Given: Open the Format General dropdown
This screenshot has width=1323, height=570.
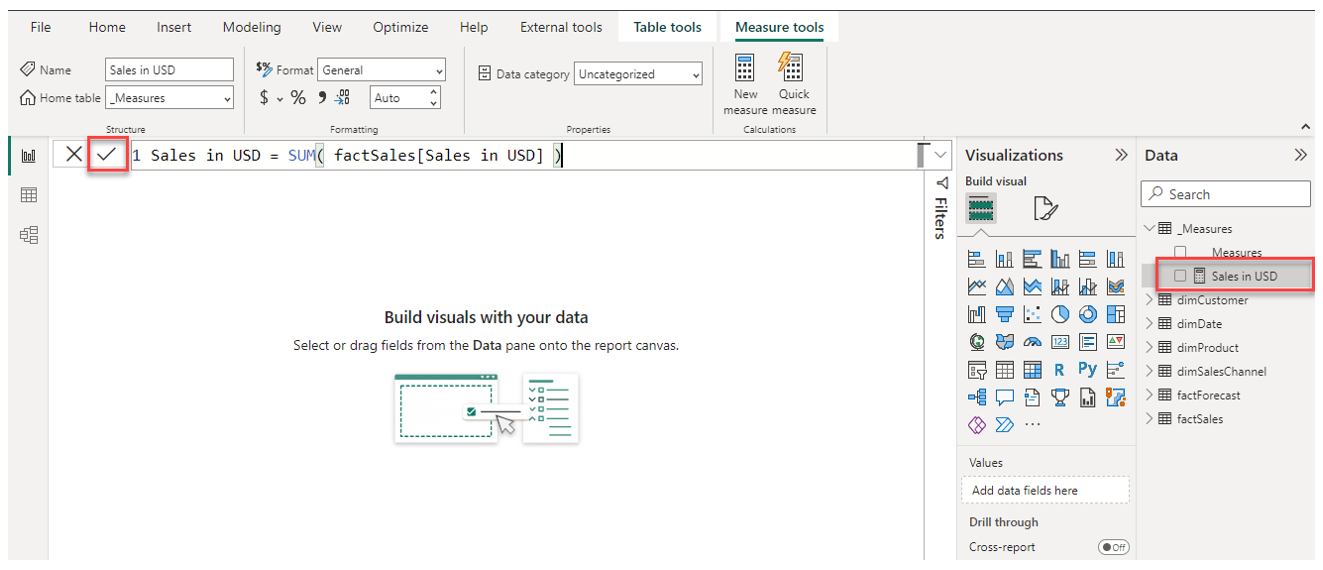Looking at the screenshot, I should (x=381, y=70).
